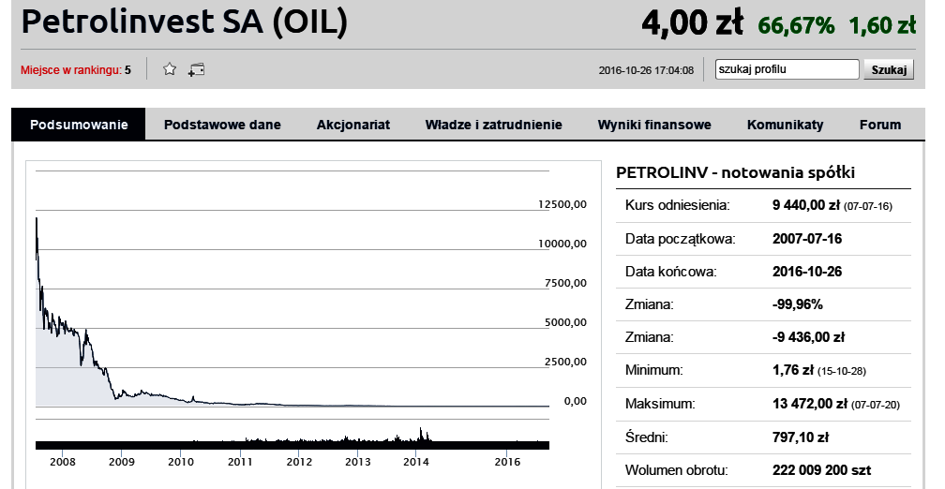
Task: Click the 2012 label on chart timeline
Action: (299, 462)
